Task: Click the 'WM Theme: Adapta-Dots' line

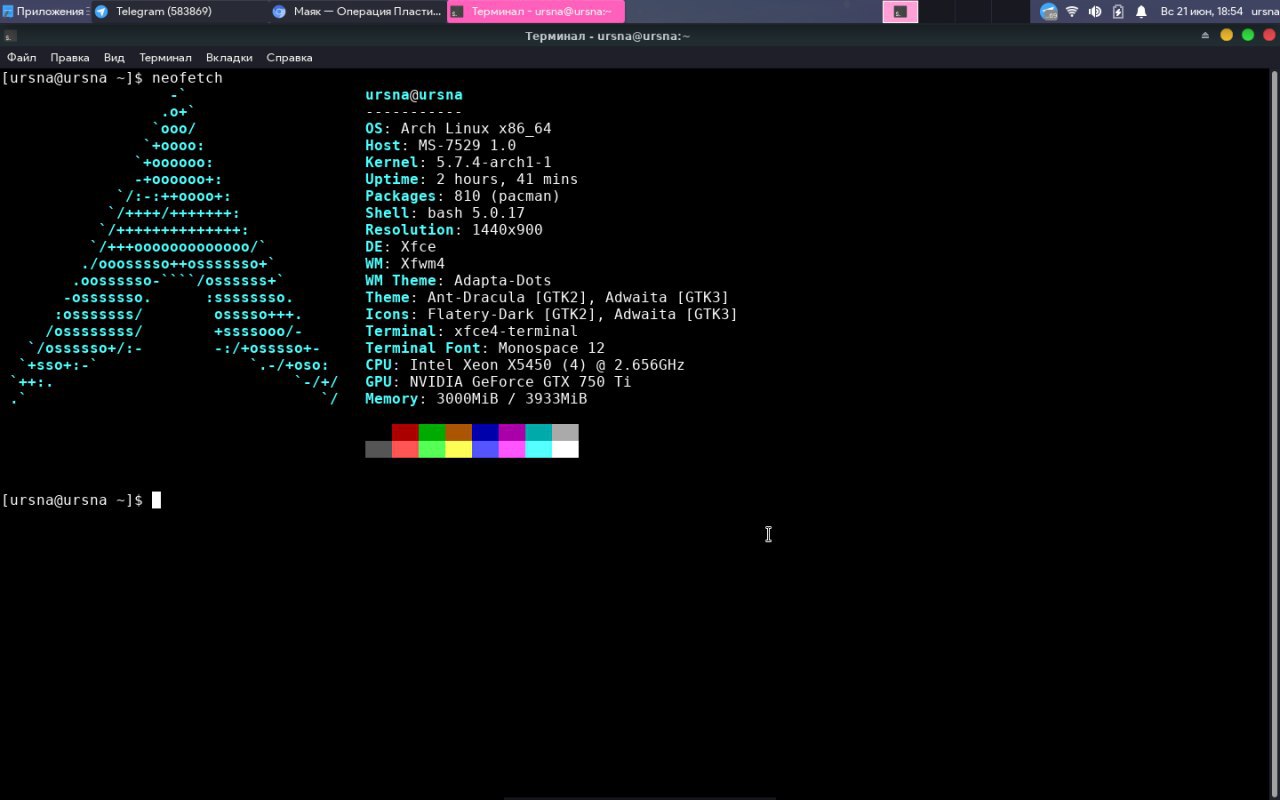Action: [x=458, y=281]
